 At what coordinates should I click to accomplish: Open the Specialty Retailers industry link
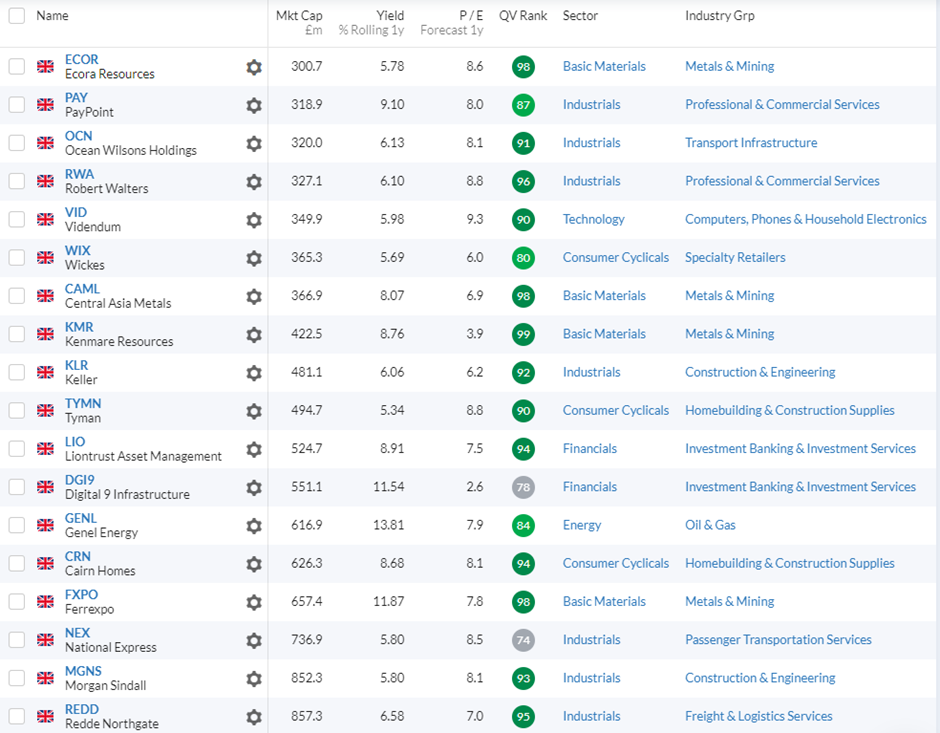[735, 258]
